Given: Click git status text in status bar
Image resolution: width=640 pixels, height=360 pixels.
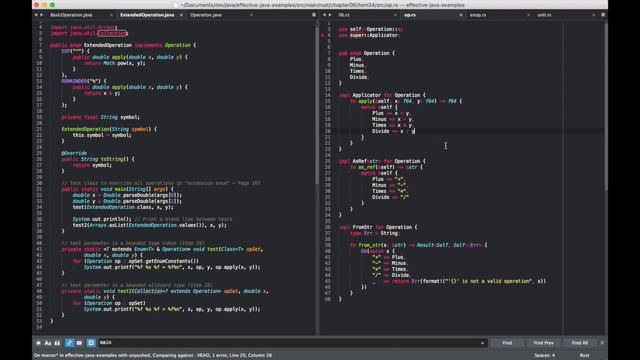Looking at the screenshot, I should tap(153, 356).
